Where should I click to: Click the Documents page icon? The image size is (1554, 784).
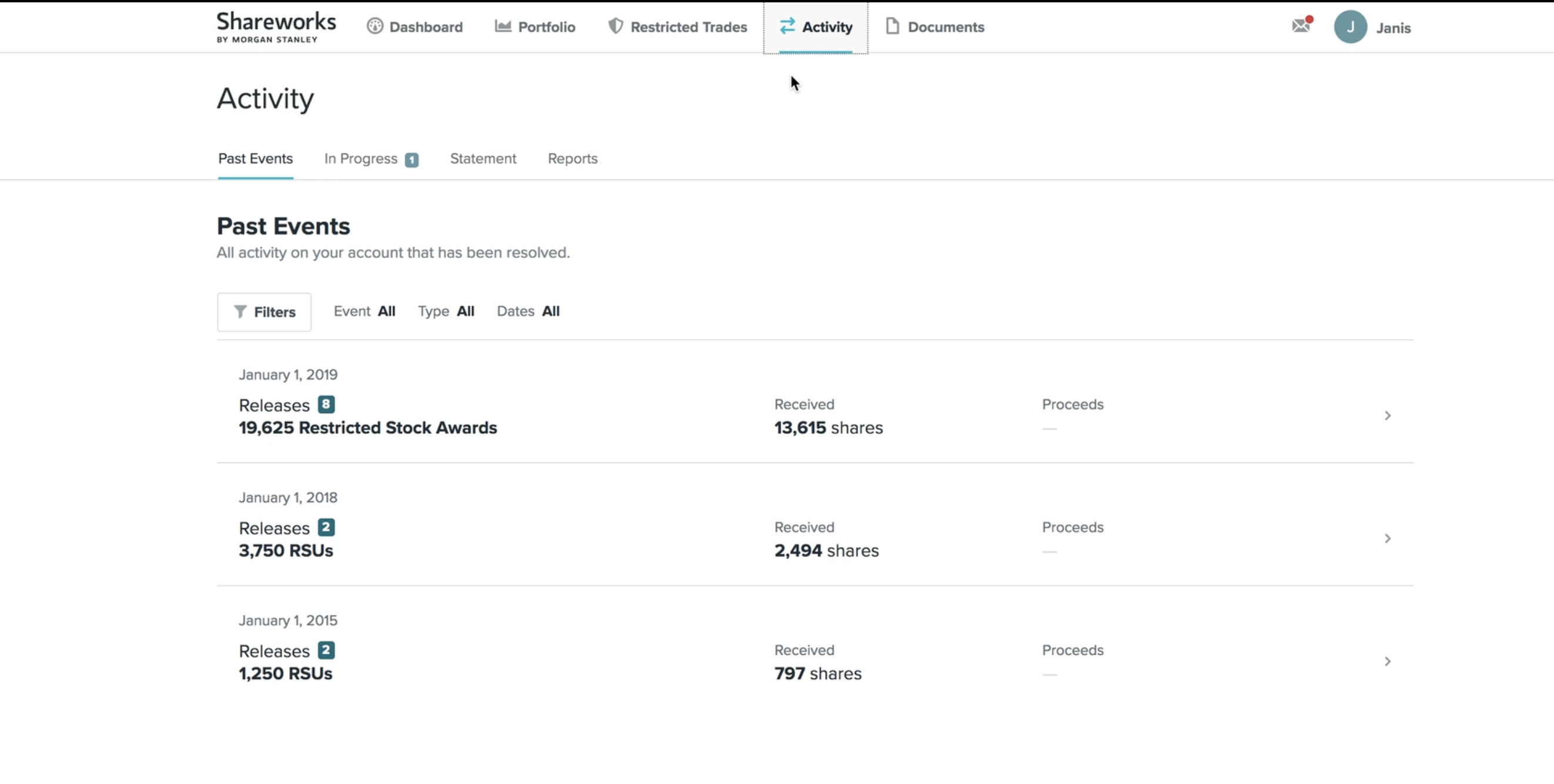coord(893,26)
